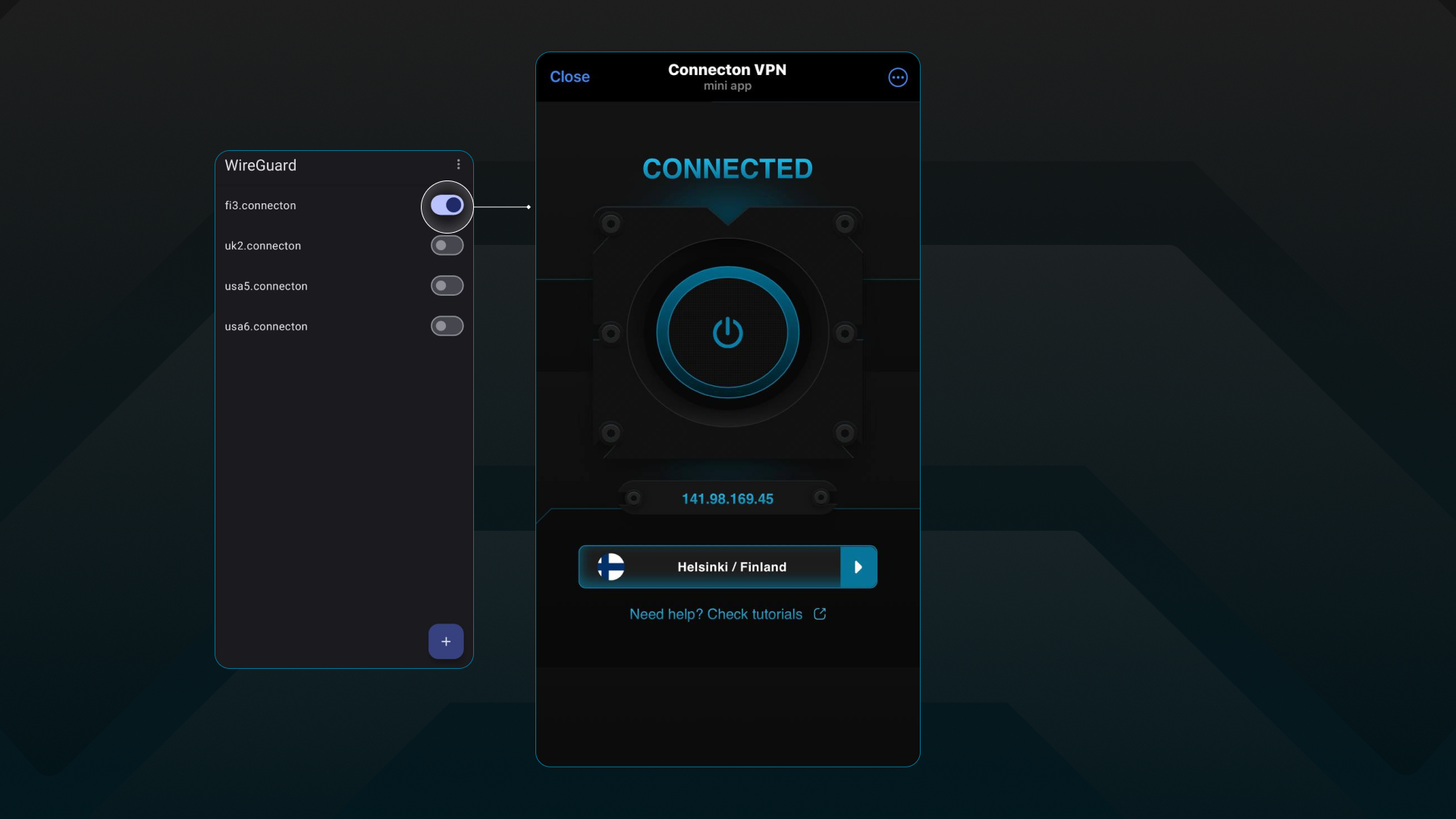Screen dimensions: 1456x819
Task: Select the usa5.connecton tunnel name
Action: [x=266, y=286]
